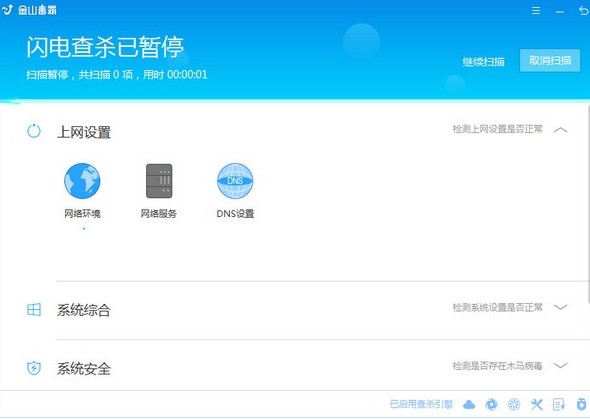Click the 取消扫描 button
Screen dimensions: 590x419
[550, 60]
